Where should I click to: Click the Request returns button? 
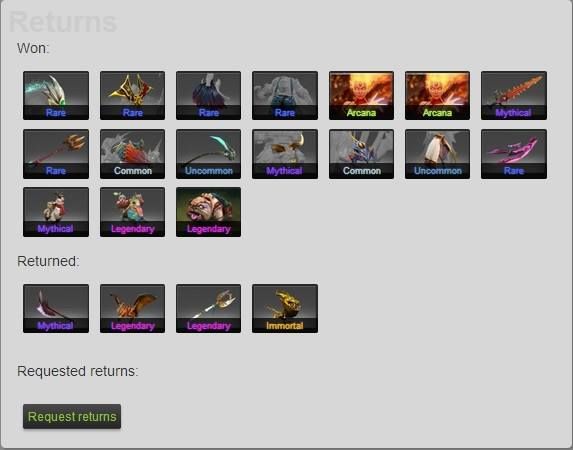72,416
